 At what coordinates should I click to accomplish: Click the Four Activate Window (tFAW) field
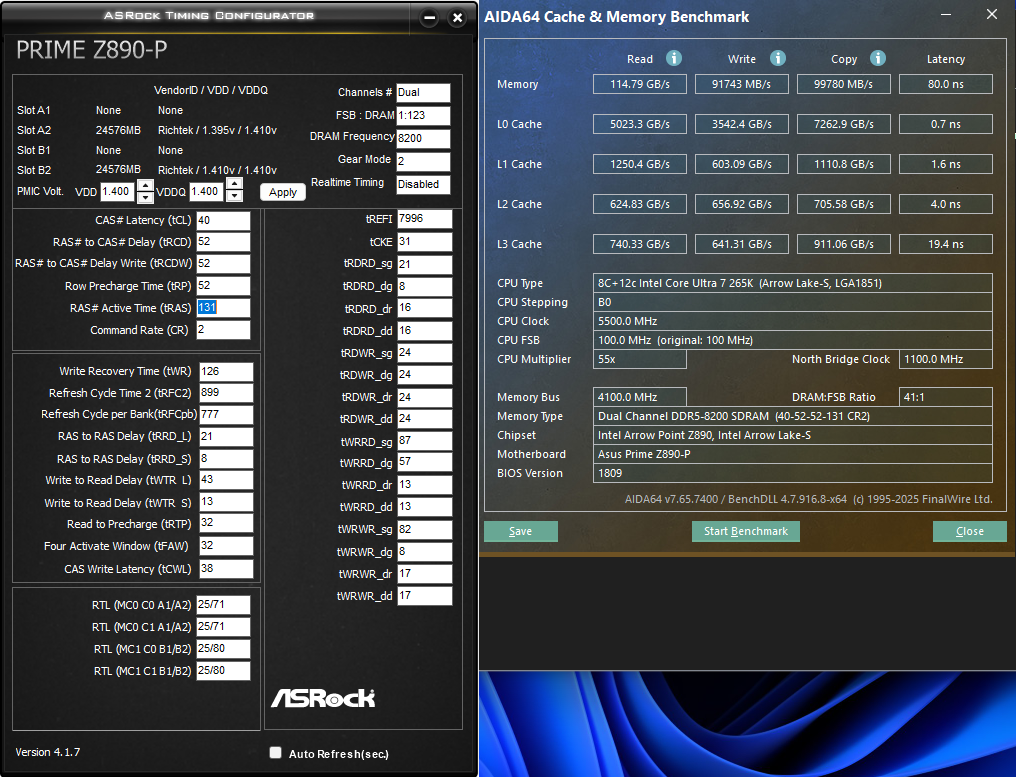click(x=226, y=546)
